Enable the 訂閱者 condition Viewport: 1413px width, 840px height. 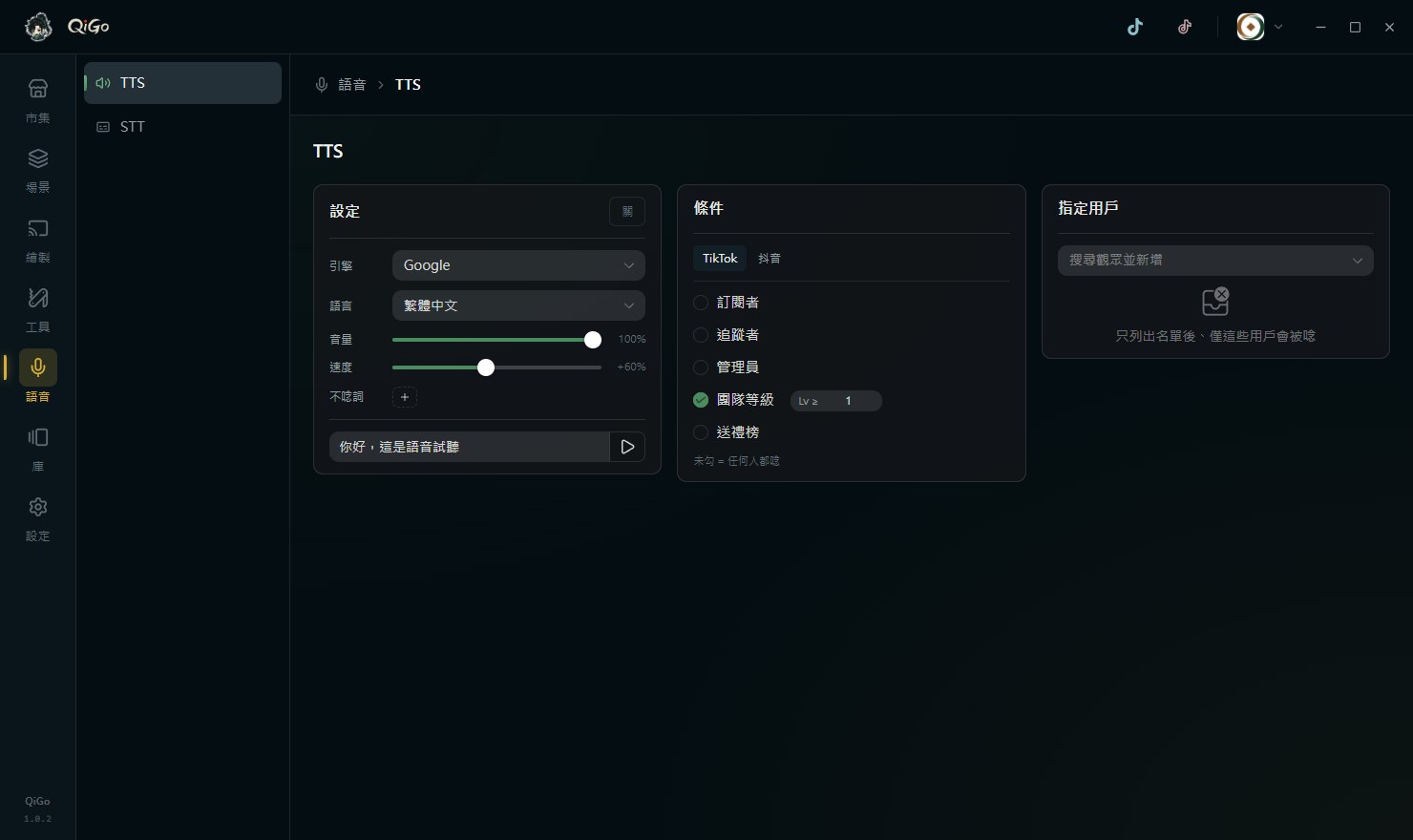(701, 303)
